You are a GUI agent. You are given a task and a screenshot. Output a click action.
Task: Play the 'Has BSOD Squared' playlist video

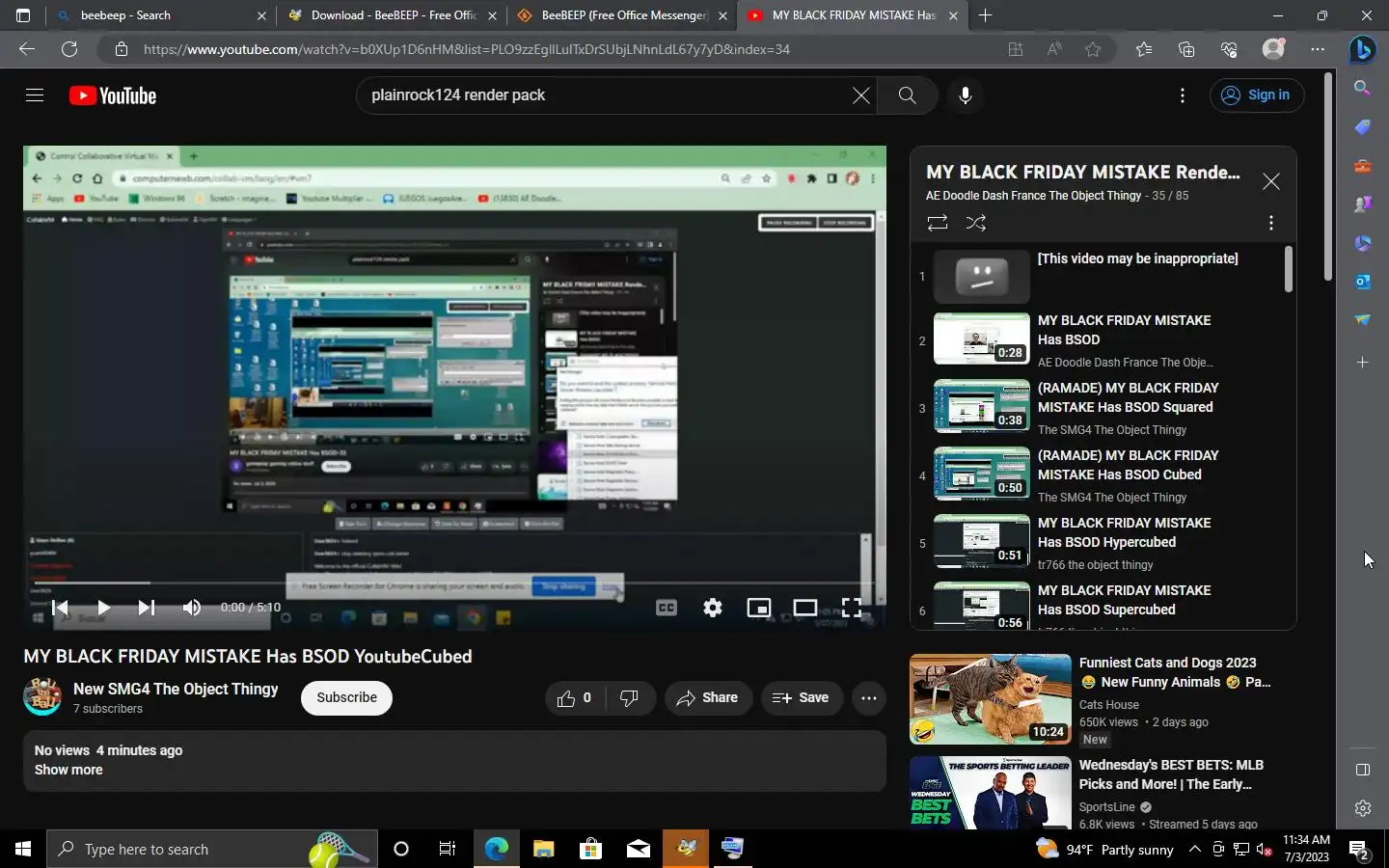point(1103,407)
